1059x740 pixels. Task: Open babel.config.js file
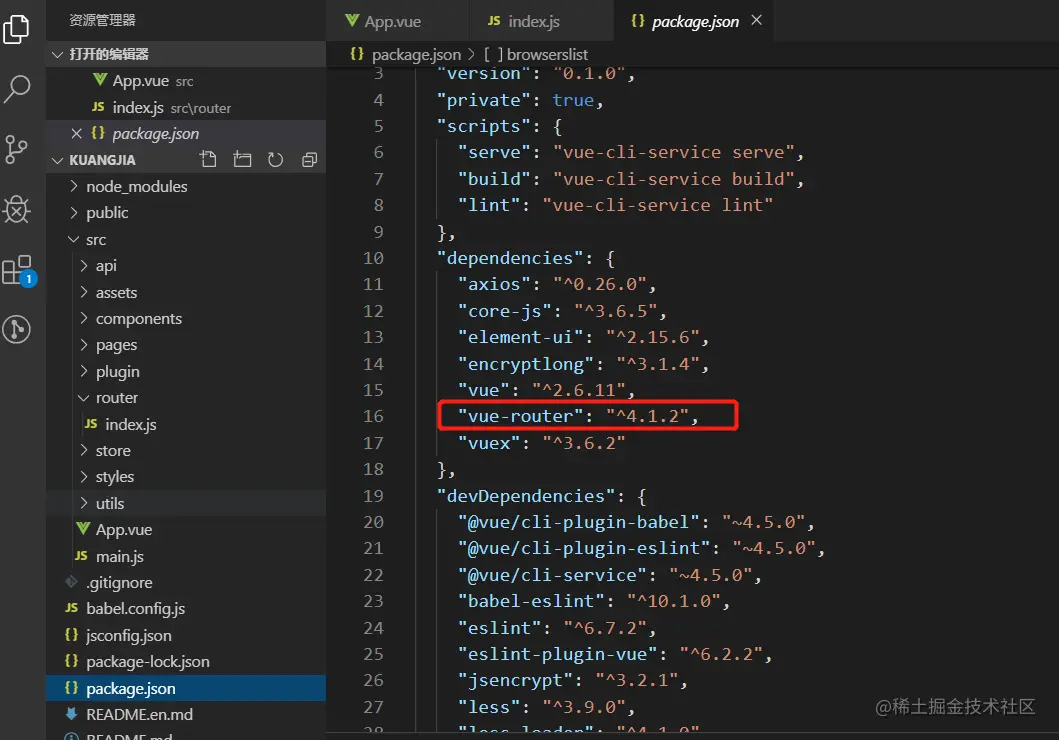pyautogui.click(x=186, y=608)
